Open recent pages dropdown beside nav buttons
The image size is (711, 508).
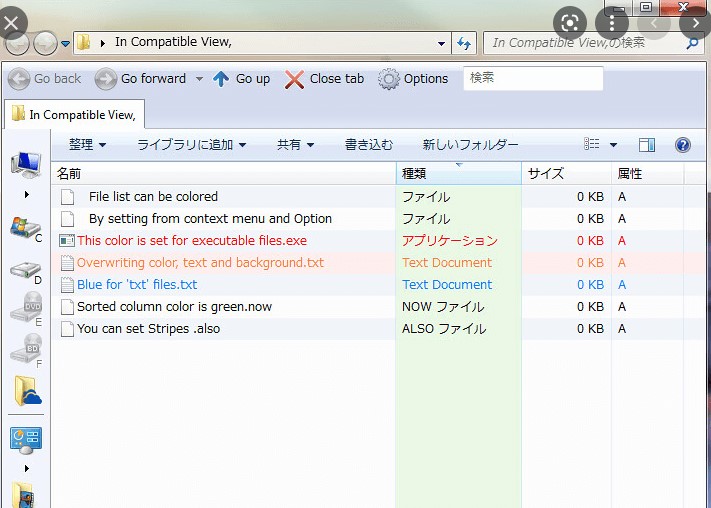point(65,44)
